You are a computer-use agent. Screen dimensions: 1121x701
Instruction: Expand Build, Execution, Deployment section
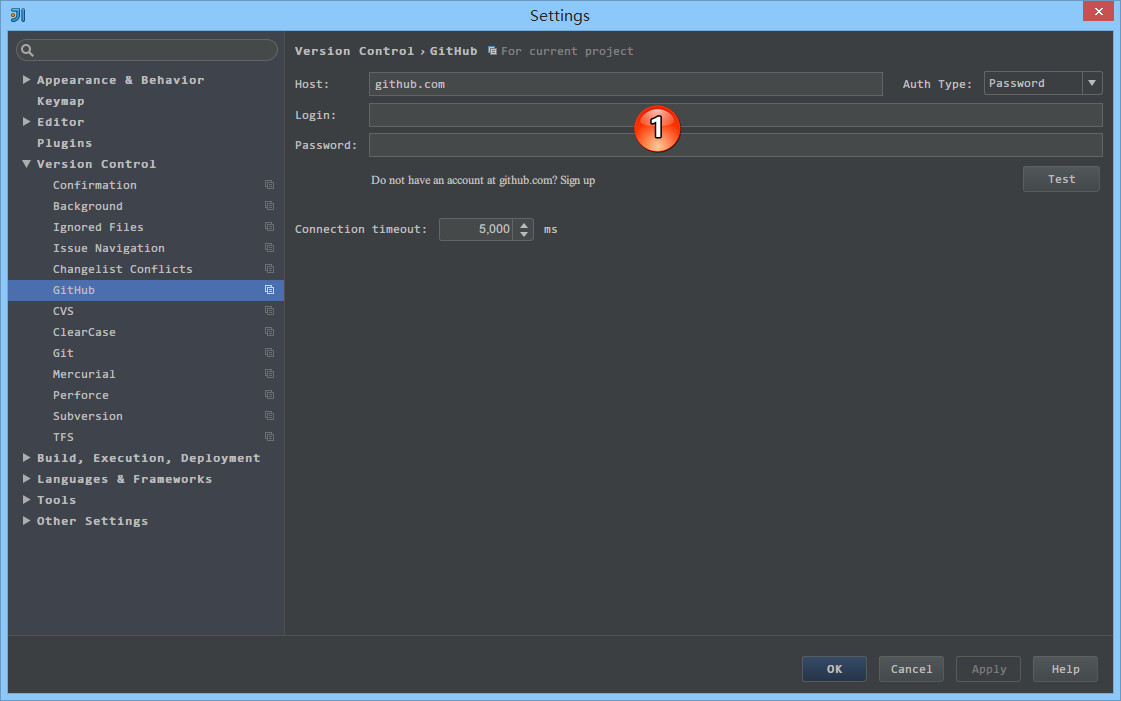point(26,458)
